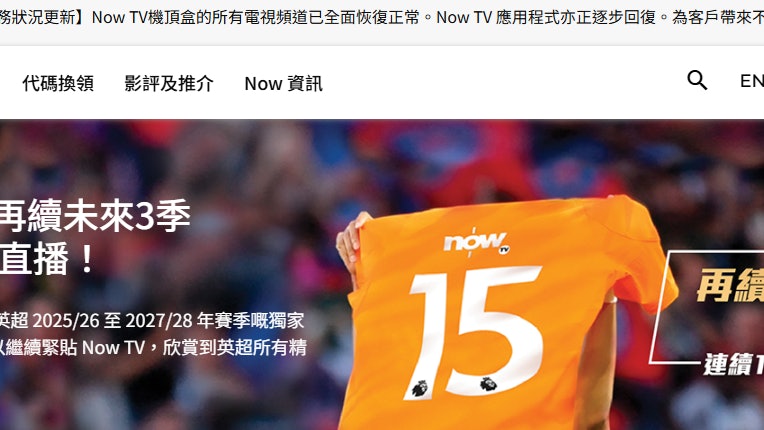Click the Premier League lion under digit 1

[420, 389]
